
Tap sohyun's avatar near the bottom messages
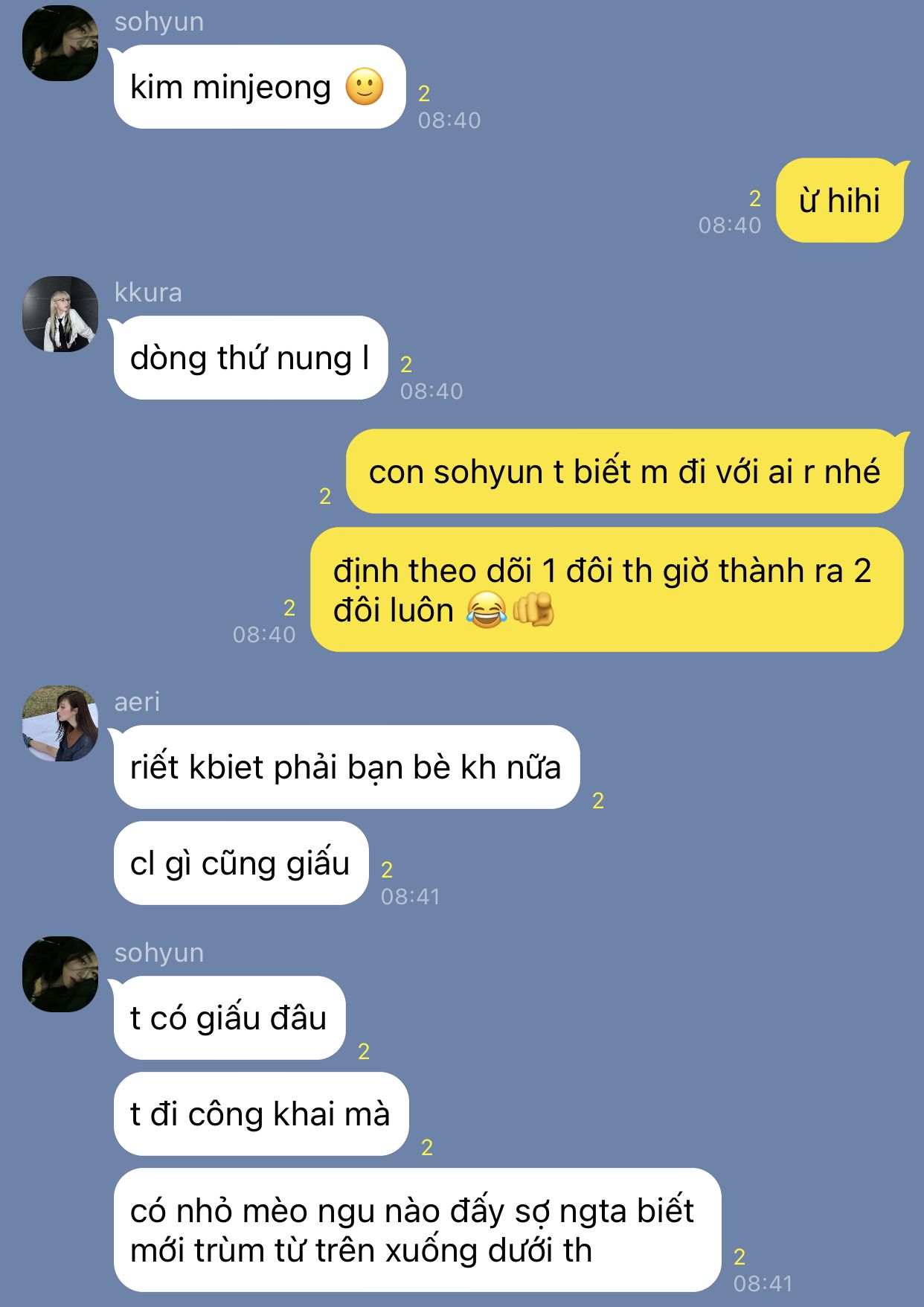click(x=60, y=974)
